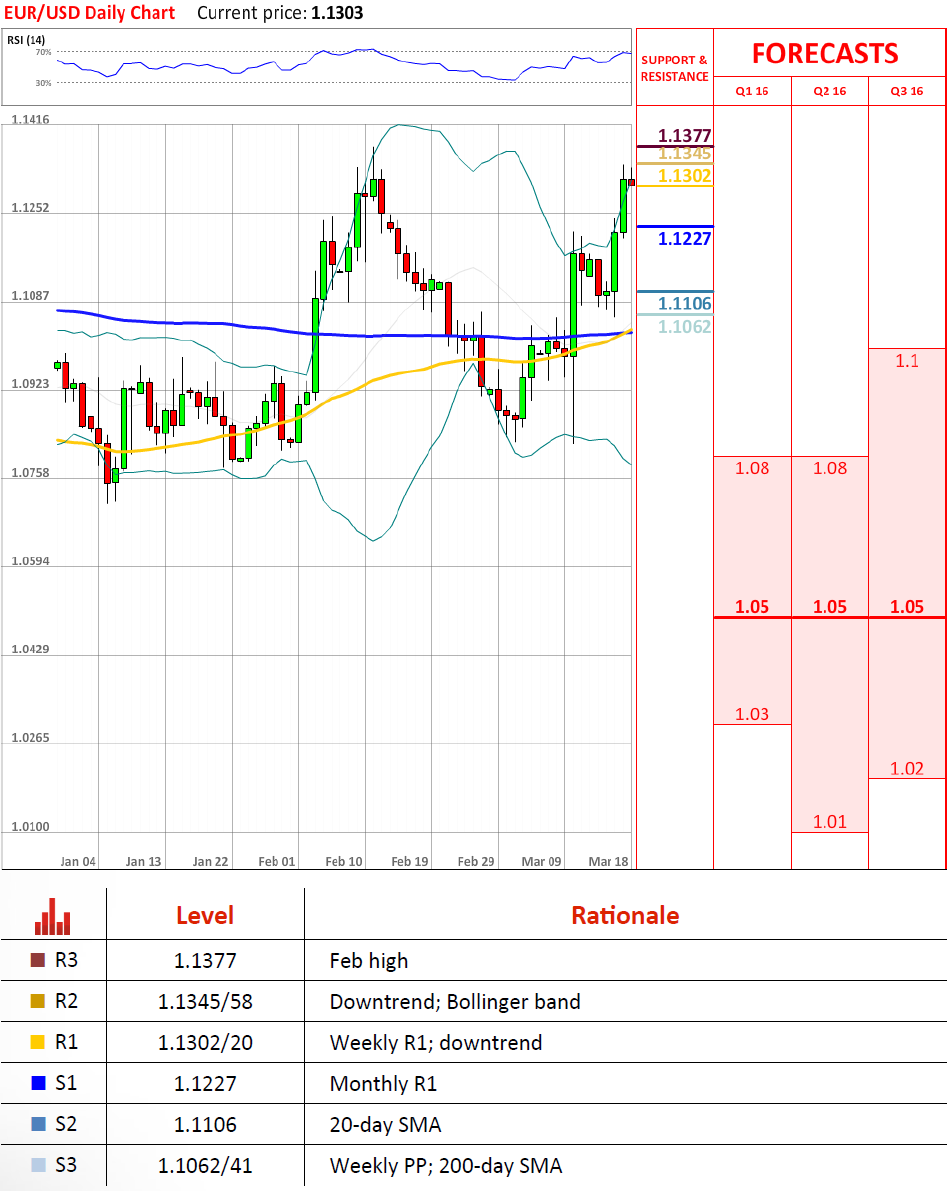The width and height of the screenshot is (949, 1191).
Task: Click the RSI (14) indicator label
Action: 26,40
